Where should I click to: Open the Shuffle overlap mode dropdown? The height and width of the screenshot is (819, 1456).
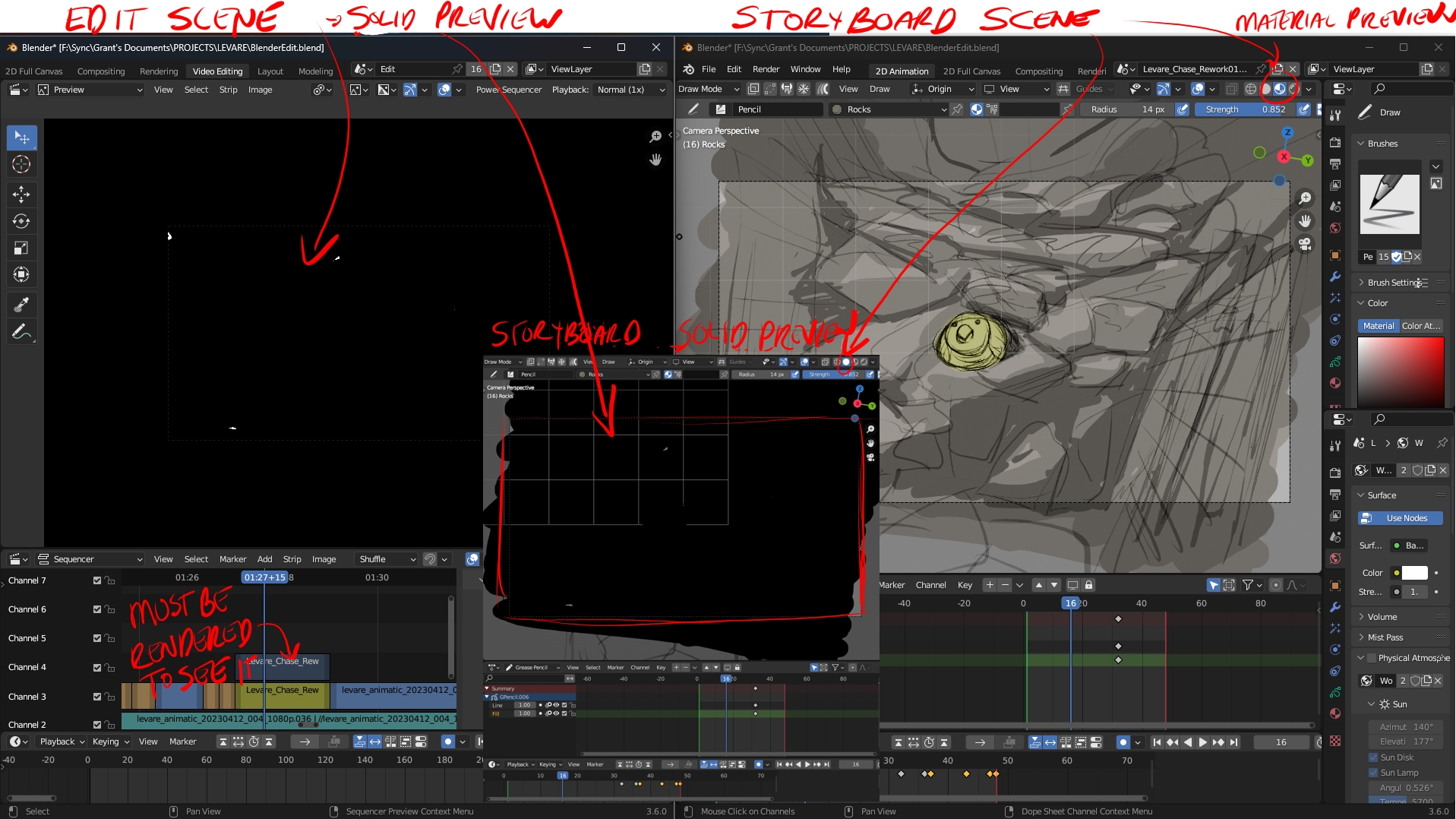pyautogui.click(x=387, y=559)
